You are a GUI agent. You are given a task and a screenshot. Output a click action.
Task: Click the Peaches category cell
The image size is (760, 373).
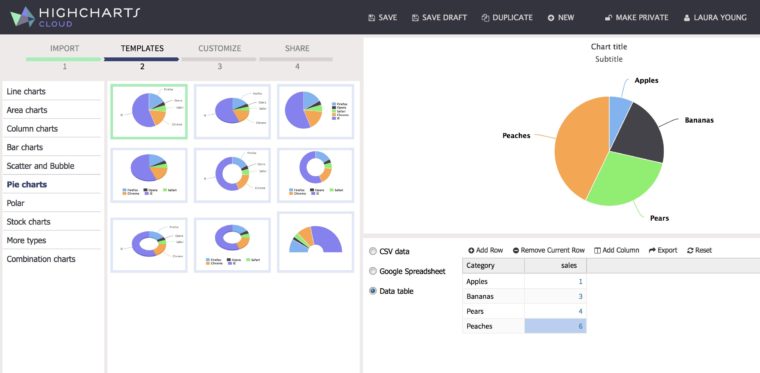493,326
